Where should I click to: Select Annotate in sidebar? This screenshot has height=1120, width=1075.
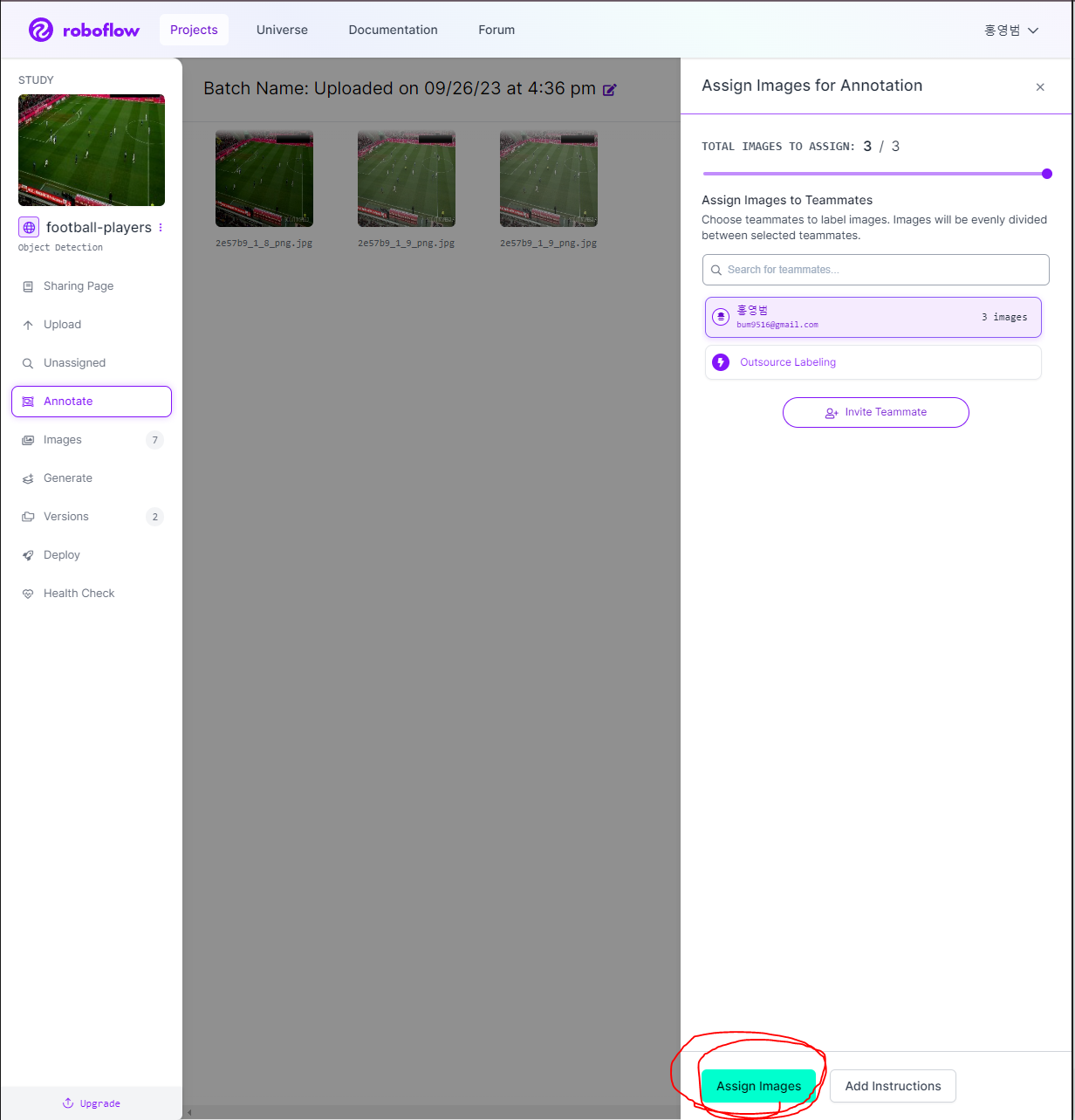pyautogui.click(x=92, y=402)
